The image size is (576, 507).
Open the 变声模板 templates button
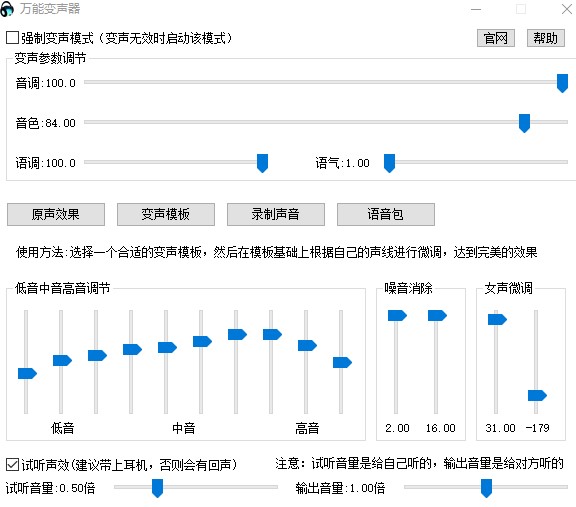[x=166, y=214]
